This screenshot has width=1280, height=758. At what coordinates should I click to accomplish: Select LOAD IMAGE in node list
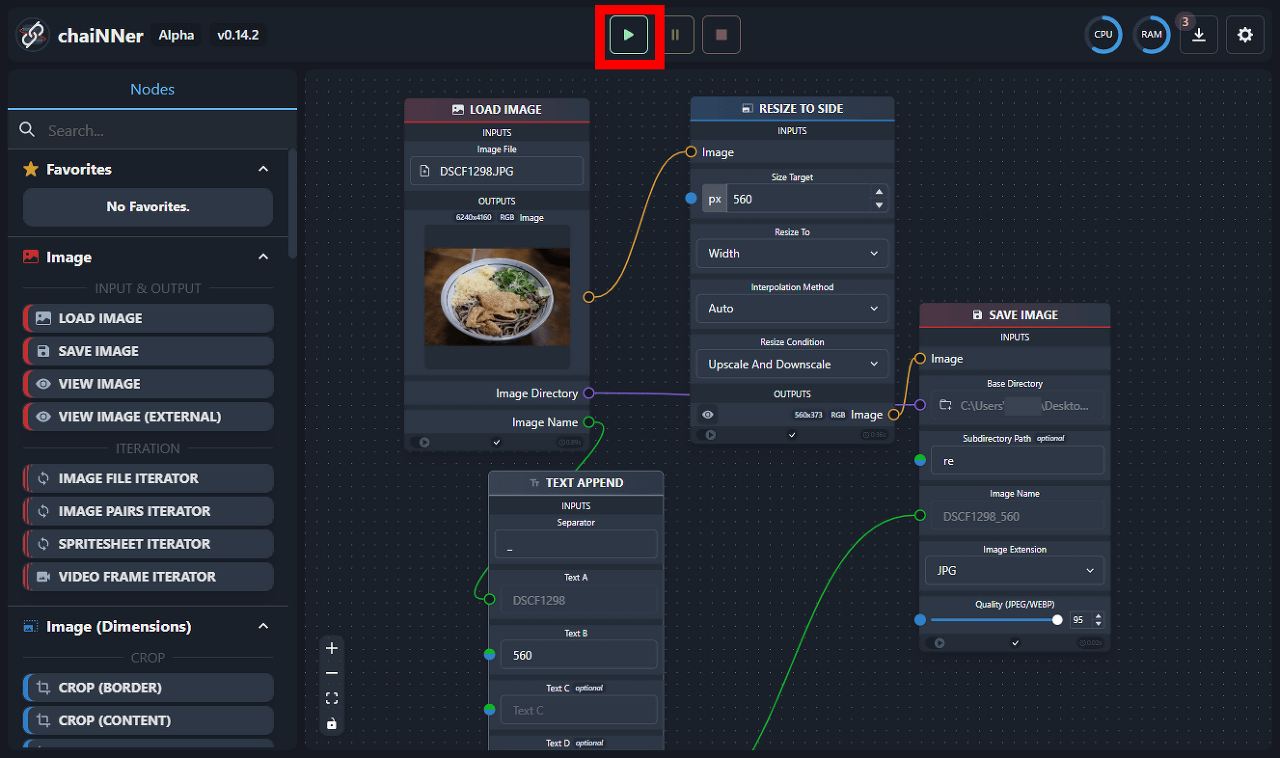[x=148, y=318]
